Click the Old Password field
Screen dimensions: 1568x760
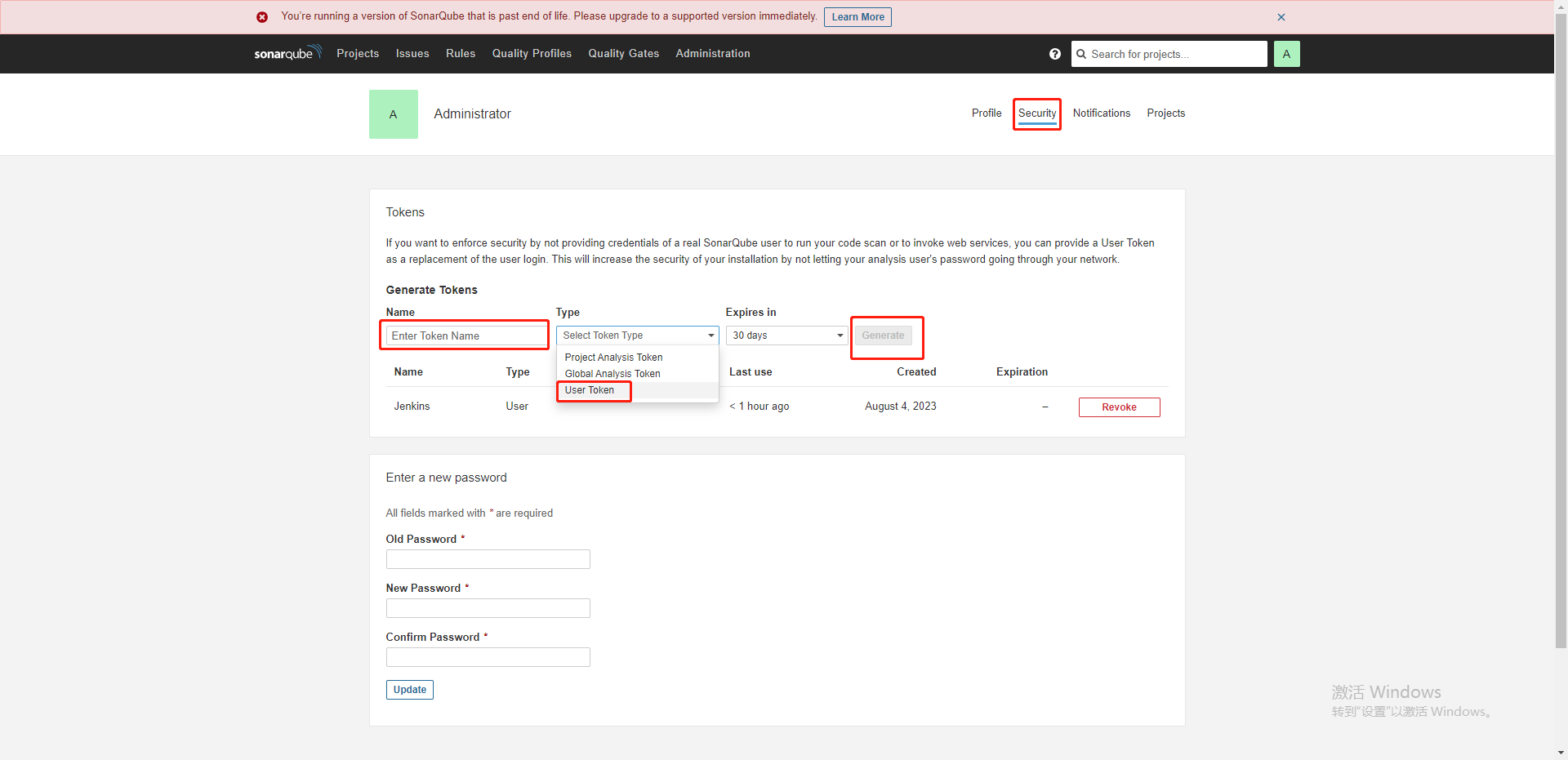488,559
